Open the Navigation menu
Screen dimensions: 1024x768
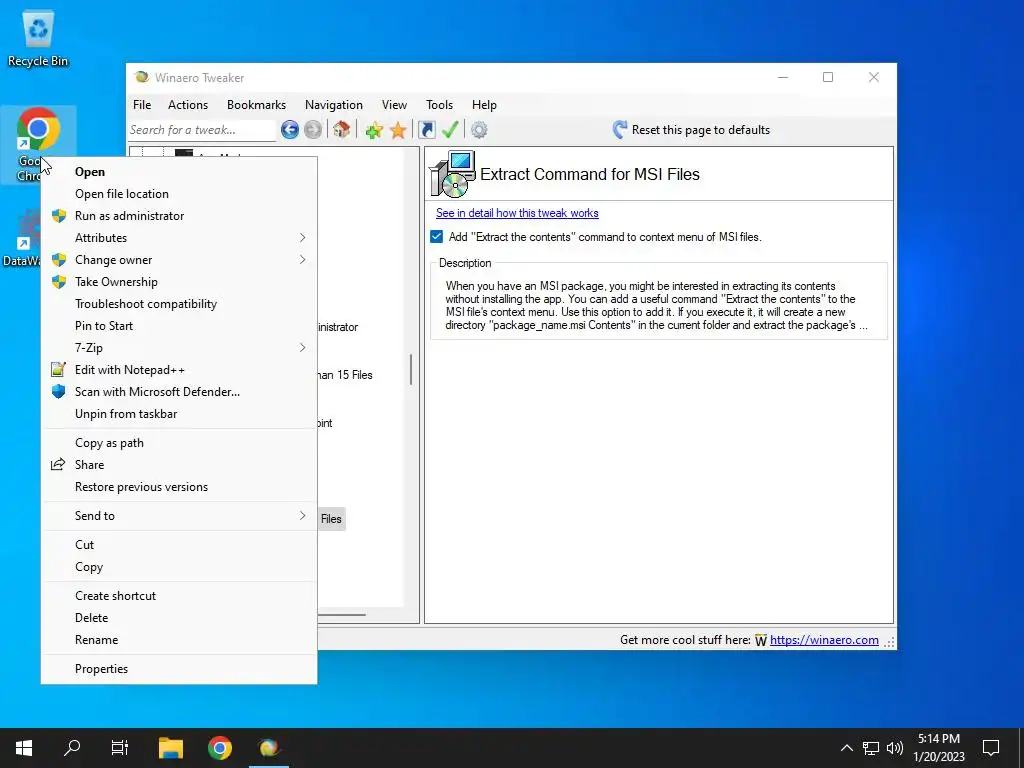coord(334,104)
